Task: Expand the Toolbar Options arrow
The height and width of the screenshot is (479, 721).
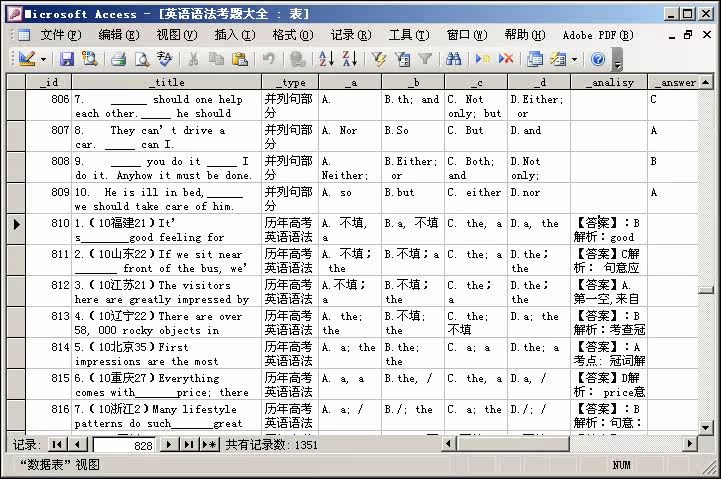Action: point(618,60)
